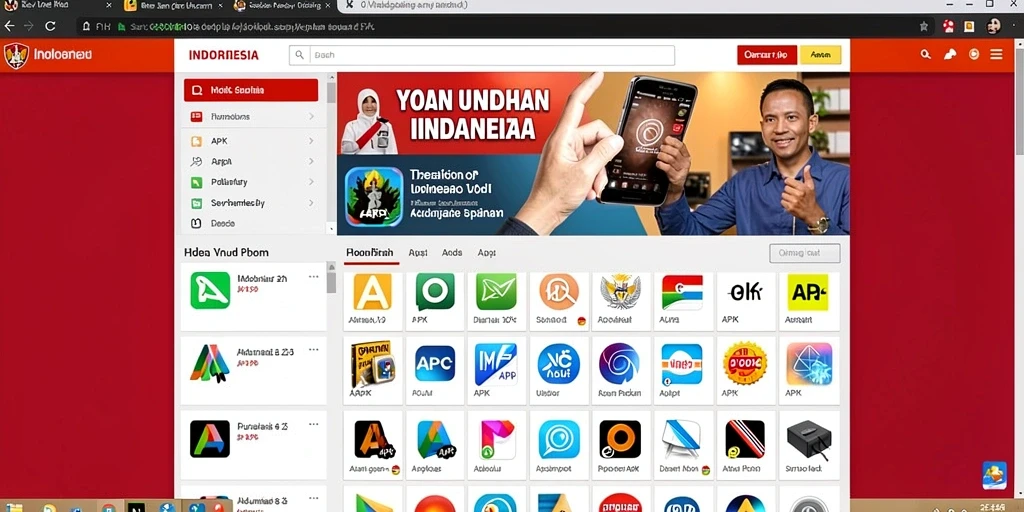Select the blue APC app icon
This screenshot has height=512, width=1024.
(435, 364)
